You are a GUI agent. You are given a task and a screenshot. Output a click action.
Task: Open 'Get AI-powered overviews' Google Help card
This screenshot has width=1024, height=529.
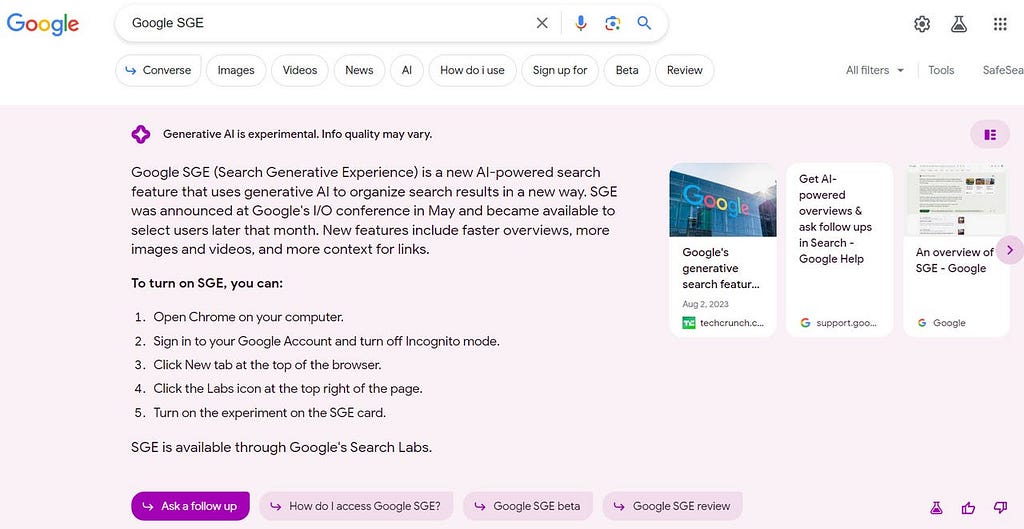[x=839, y=249]
